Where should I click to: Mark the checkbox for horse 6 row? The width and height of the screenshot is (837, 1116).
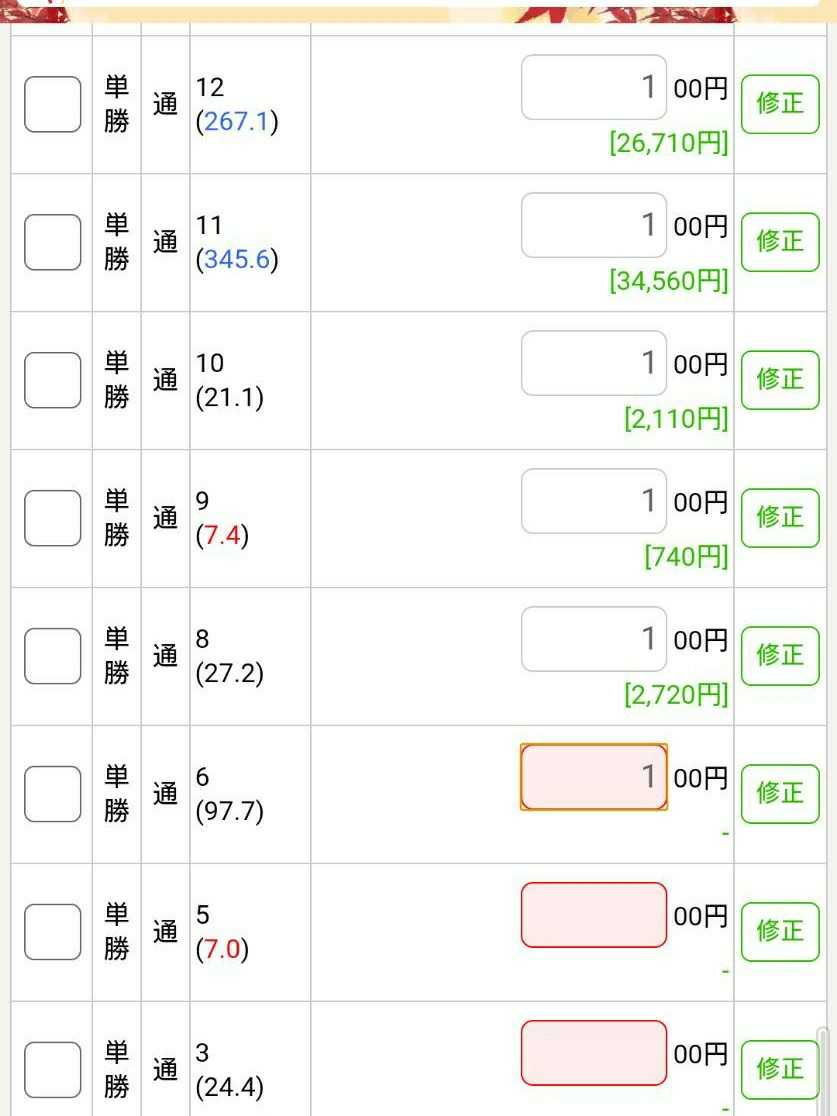tap(52, 794)
